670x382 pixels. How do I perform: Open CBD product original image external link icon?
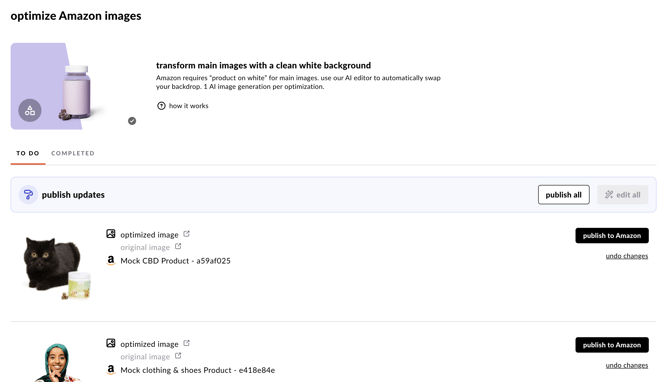pyautogui.click(x=178, y=247)
